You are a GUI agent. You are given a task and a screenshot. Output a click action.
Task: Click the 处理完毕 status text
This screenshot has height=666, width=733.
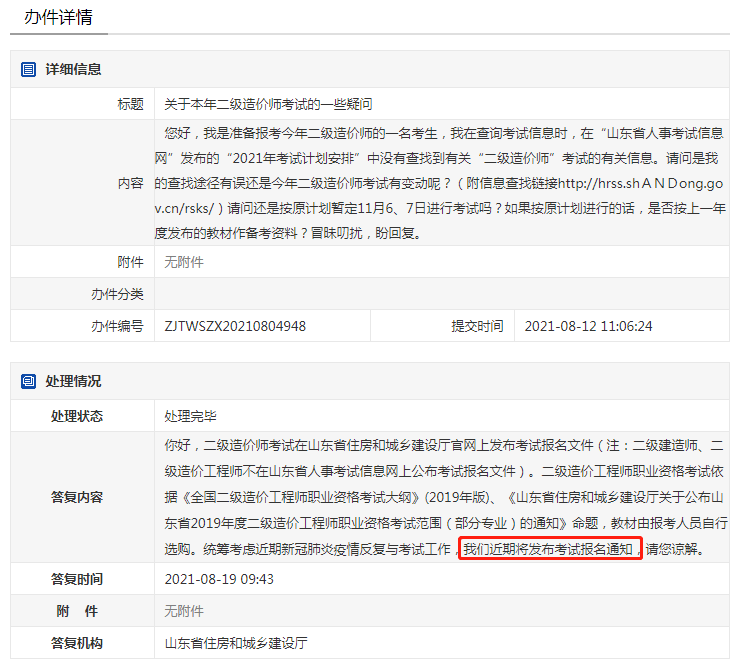click(x=190, y=416)
